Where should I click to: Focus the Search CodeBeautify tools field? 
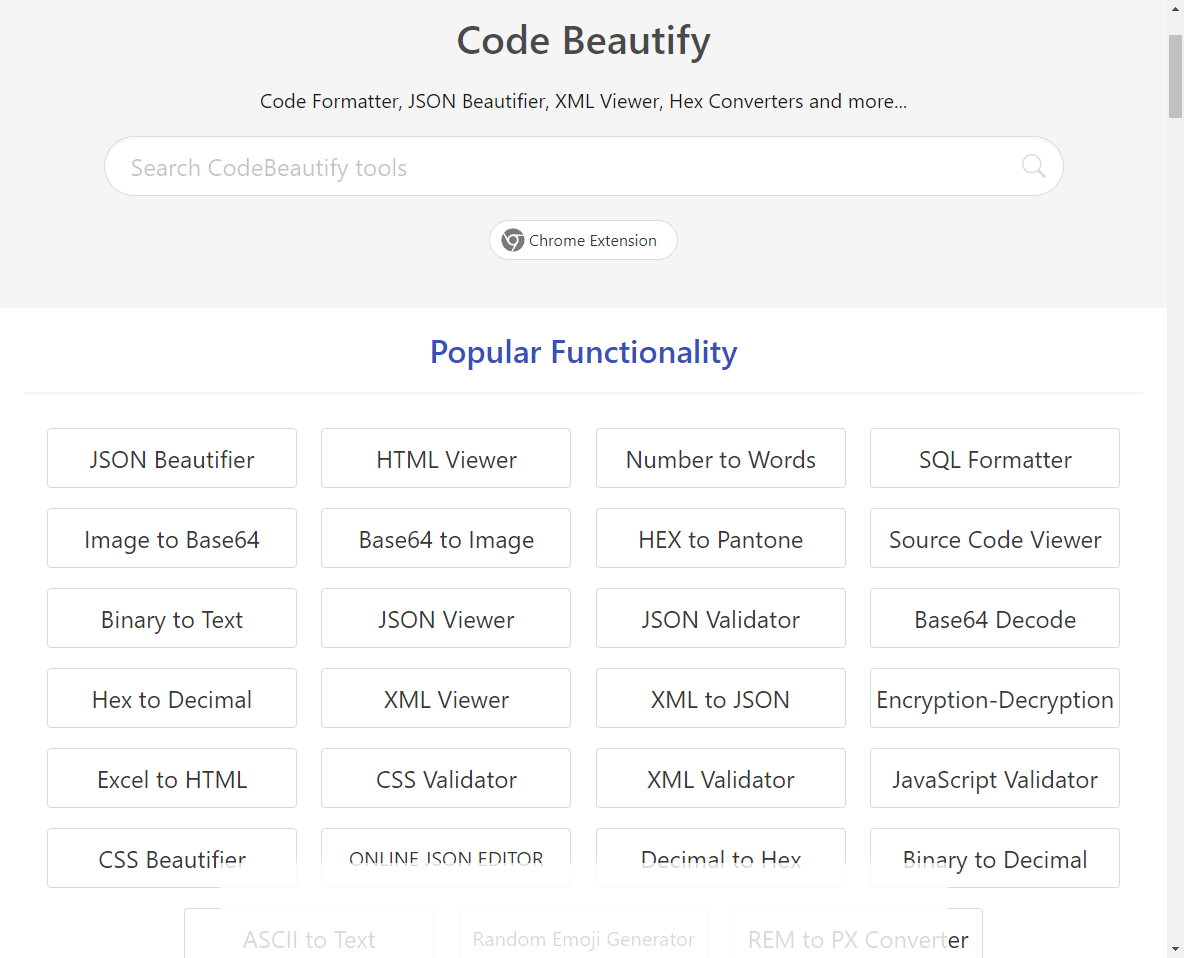point(560,167)
